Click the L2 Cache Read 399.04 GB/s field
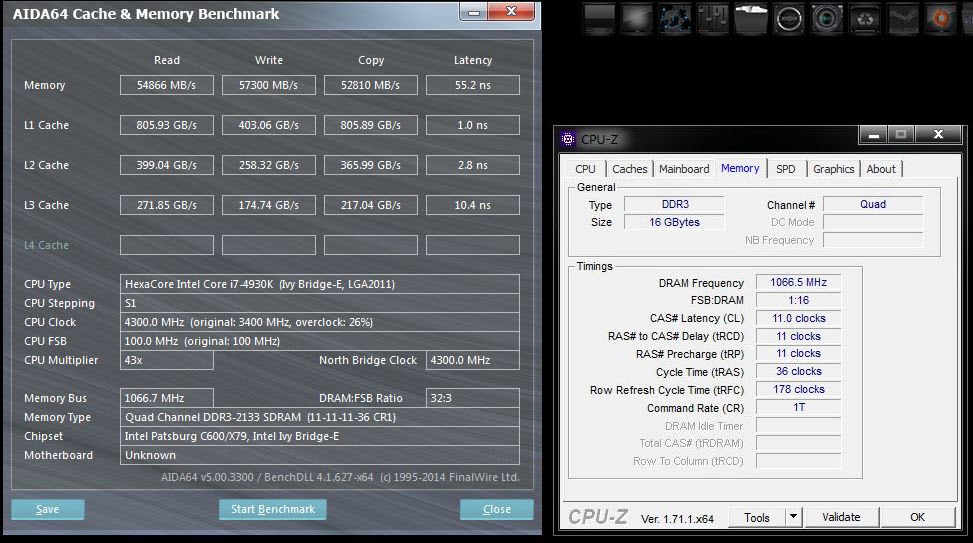Image resolution: width=973 pixels, height=543 pixels. pyautogui.click(x=167, y=165)
